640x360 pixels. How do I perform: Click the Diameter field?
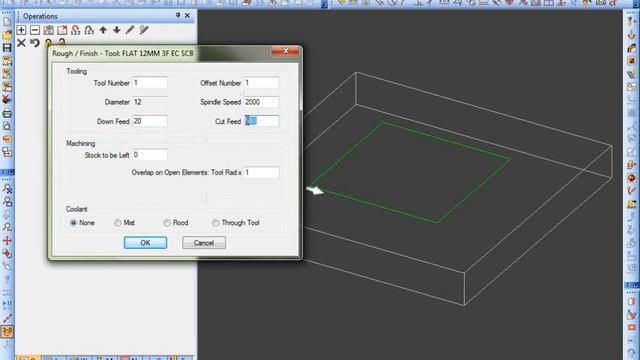tap(149, 102)
